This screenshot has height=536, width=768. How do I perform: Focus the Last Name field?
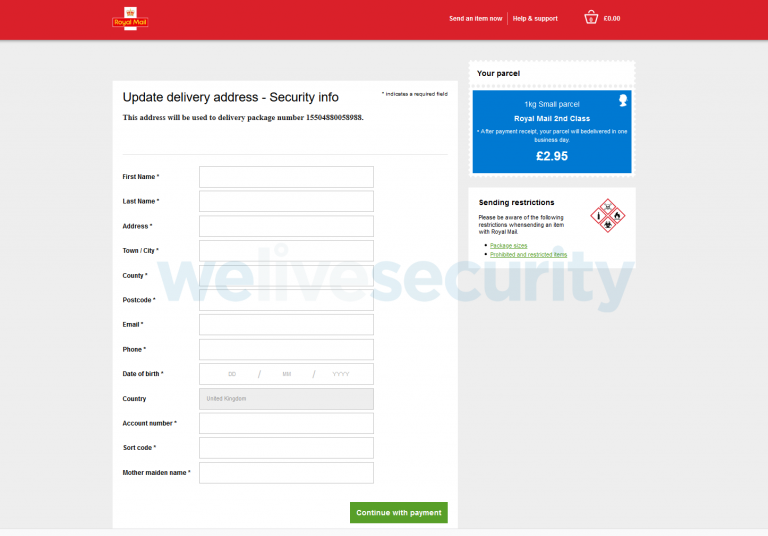[286, 201]
